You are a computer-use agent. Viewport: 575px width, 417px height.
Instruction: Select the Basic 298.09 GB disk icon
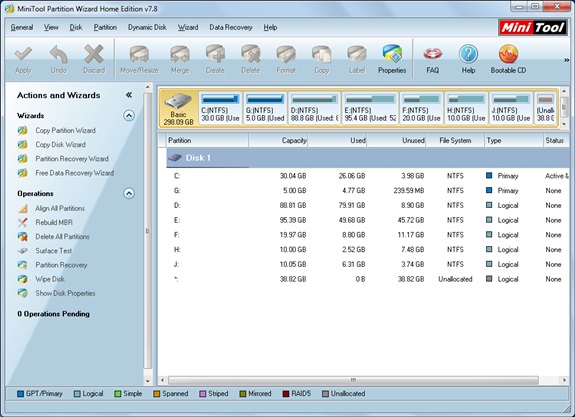point(179,109)
